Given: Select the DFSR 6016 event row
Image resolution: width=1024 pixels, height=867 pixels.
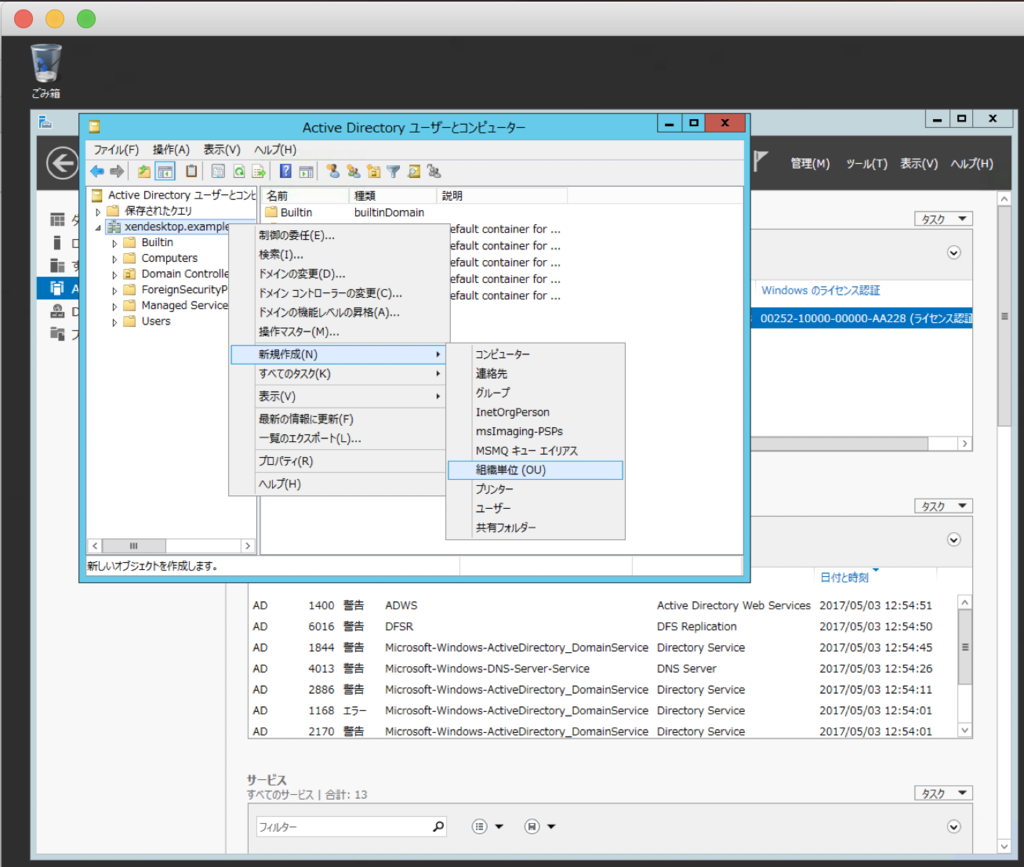Looking at the screenshot, I should pos(601,627).
